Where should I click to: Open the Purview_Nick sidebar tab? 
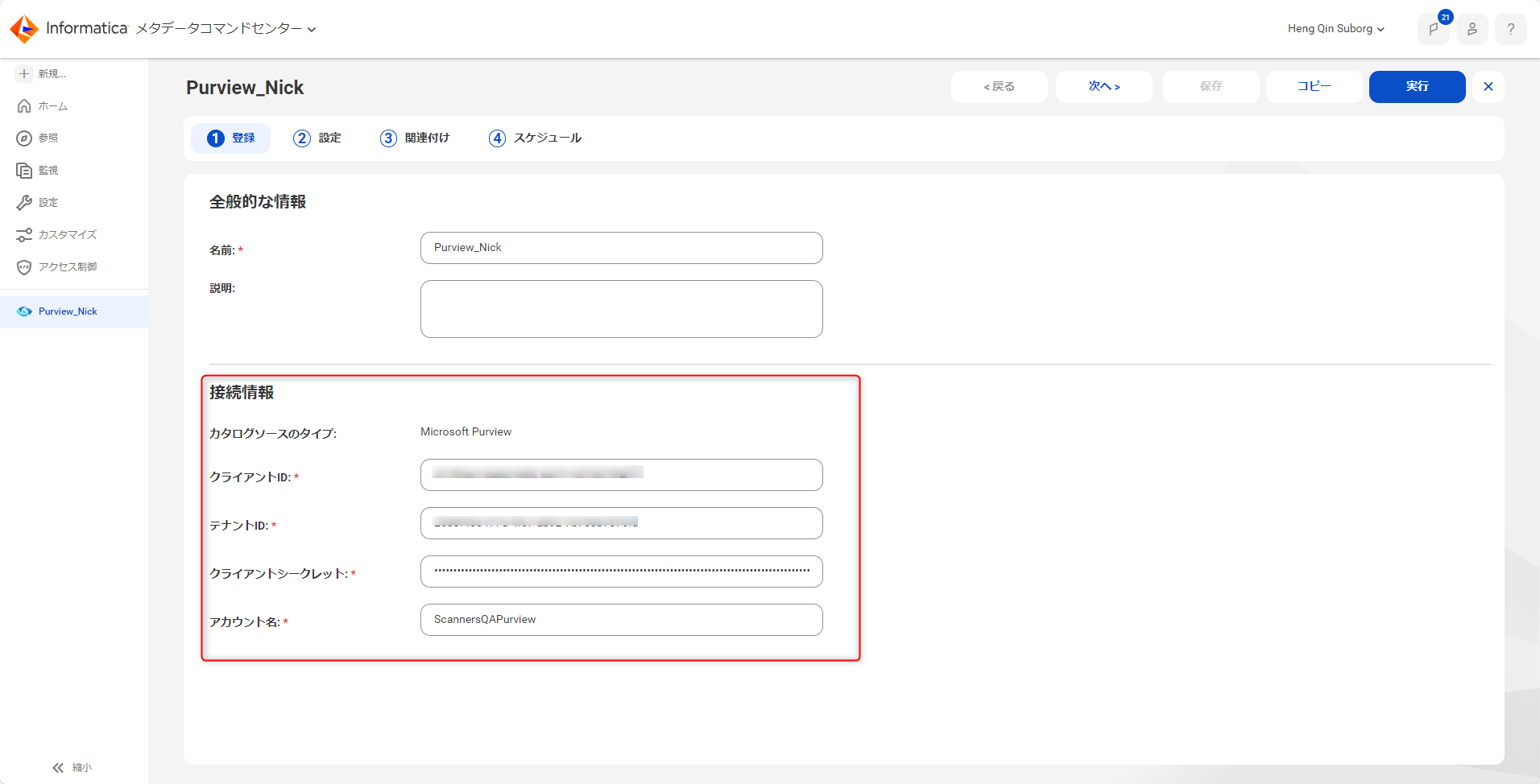pos(74,312)
